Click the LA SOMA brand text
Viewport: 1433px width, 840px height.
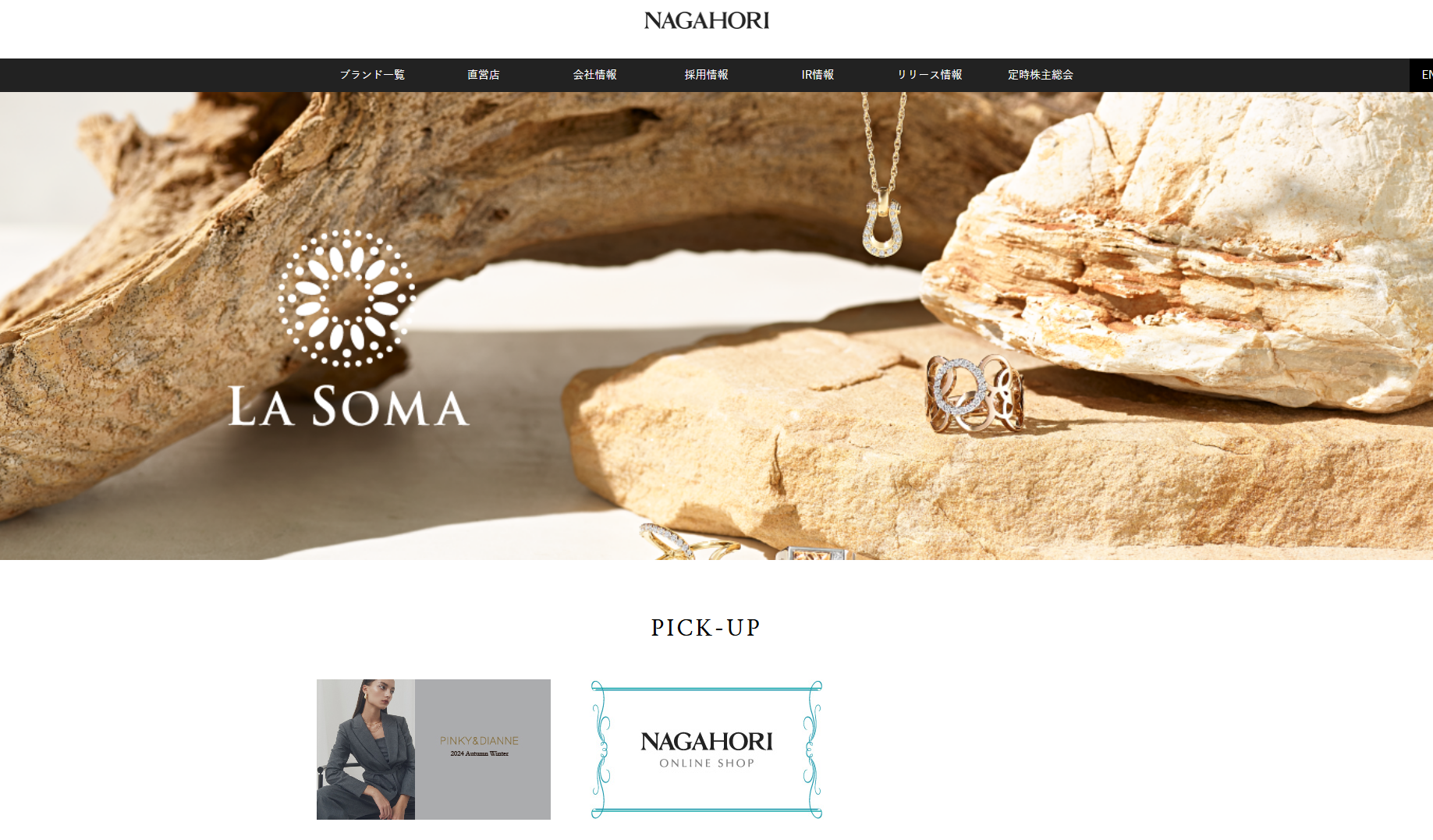(x=349, y=406)
